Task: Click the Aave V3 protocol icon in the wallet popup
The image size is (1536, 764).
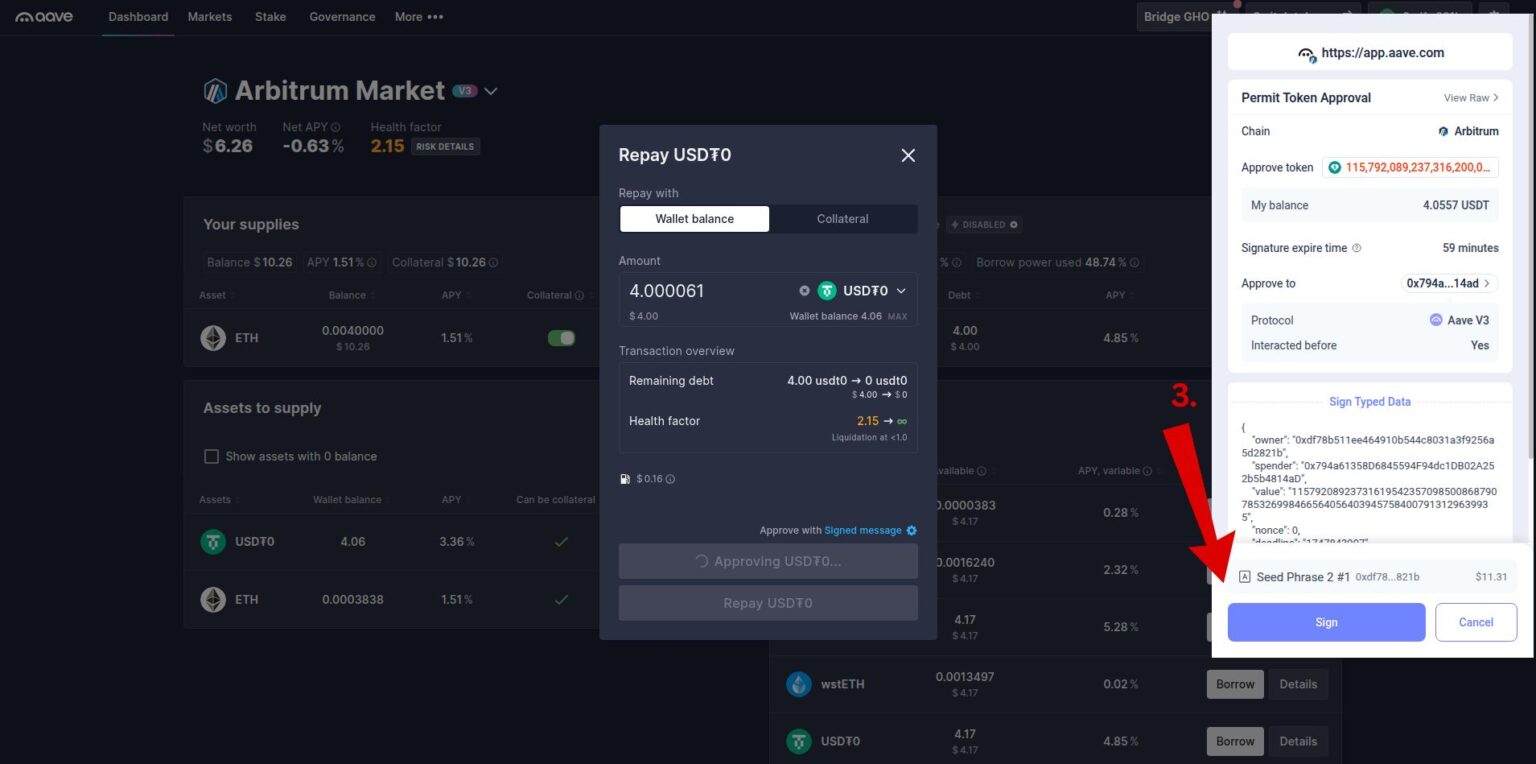Action: pos(1436,320)
